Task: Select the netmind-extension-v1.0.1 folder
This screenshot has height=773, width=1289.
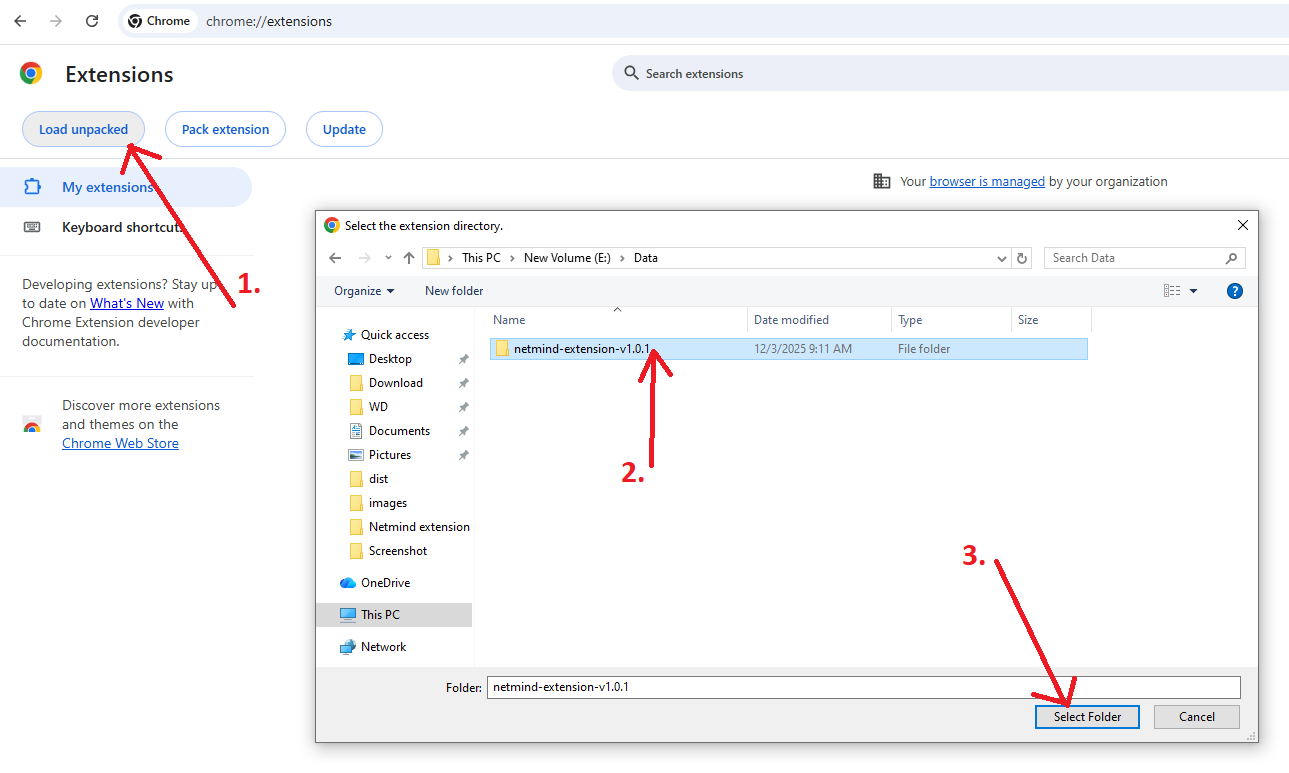Action: pyautogui.click(x=580, y=349)
